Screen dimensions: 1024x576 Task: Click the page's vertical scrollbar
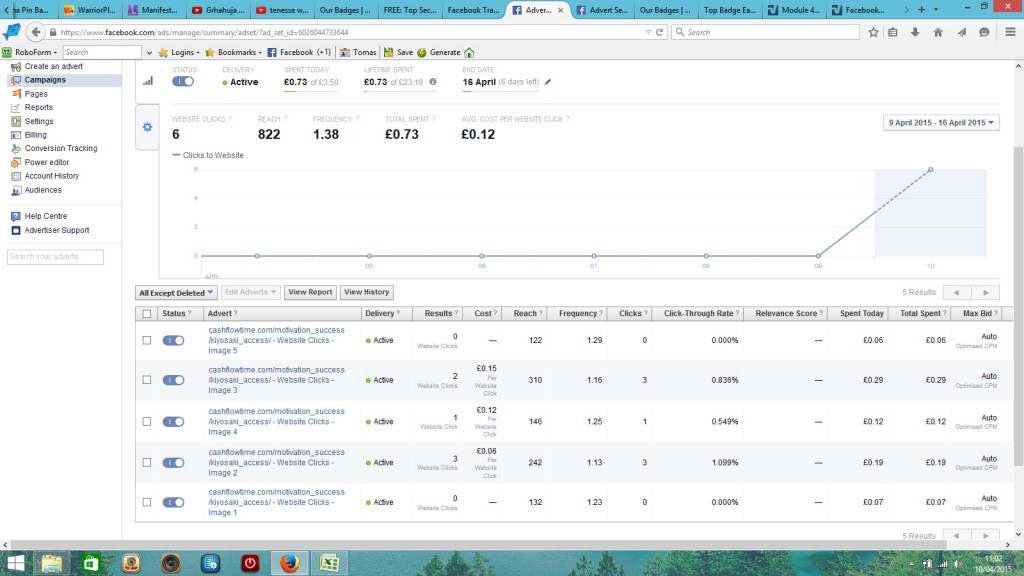[1018, 307]
